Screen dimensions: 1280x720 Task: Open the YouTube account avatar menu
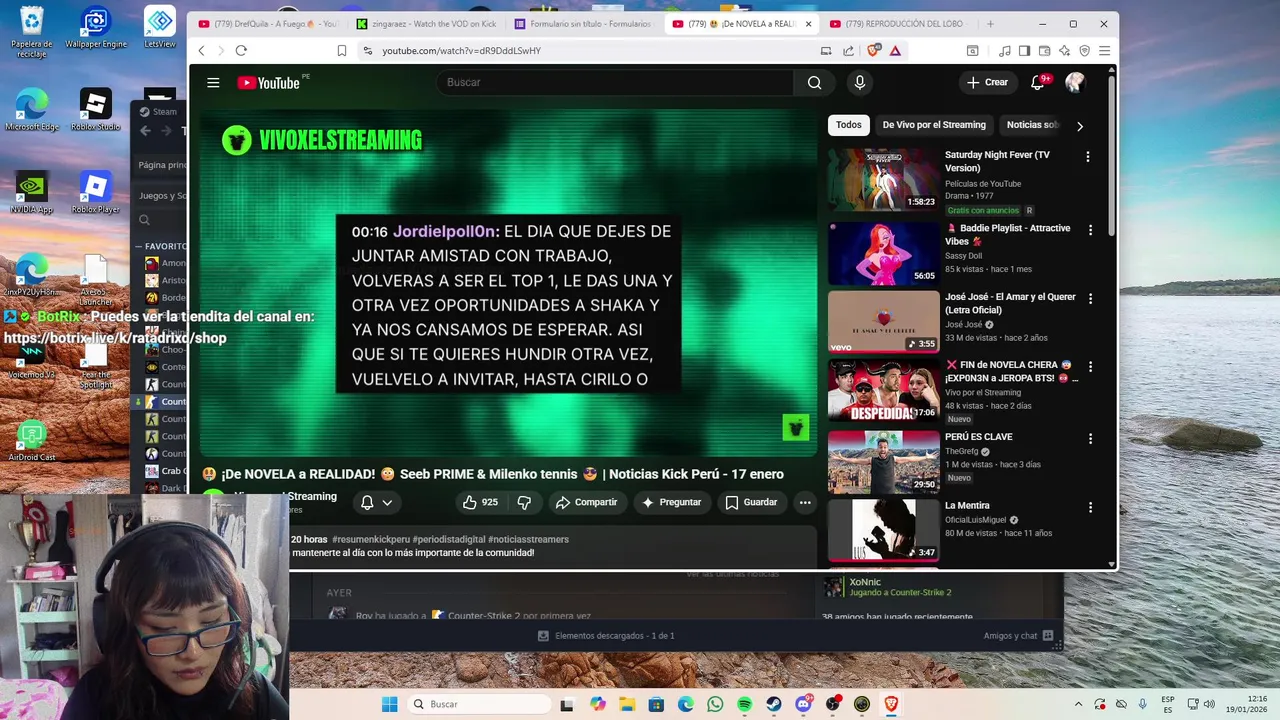pyautogui.click(x=1075, y=83)
